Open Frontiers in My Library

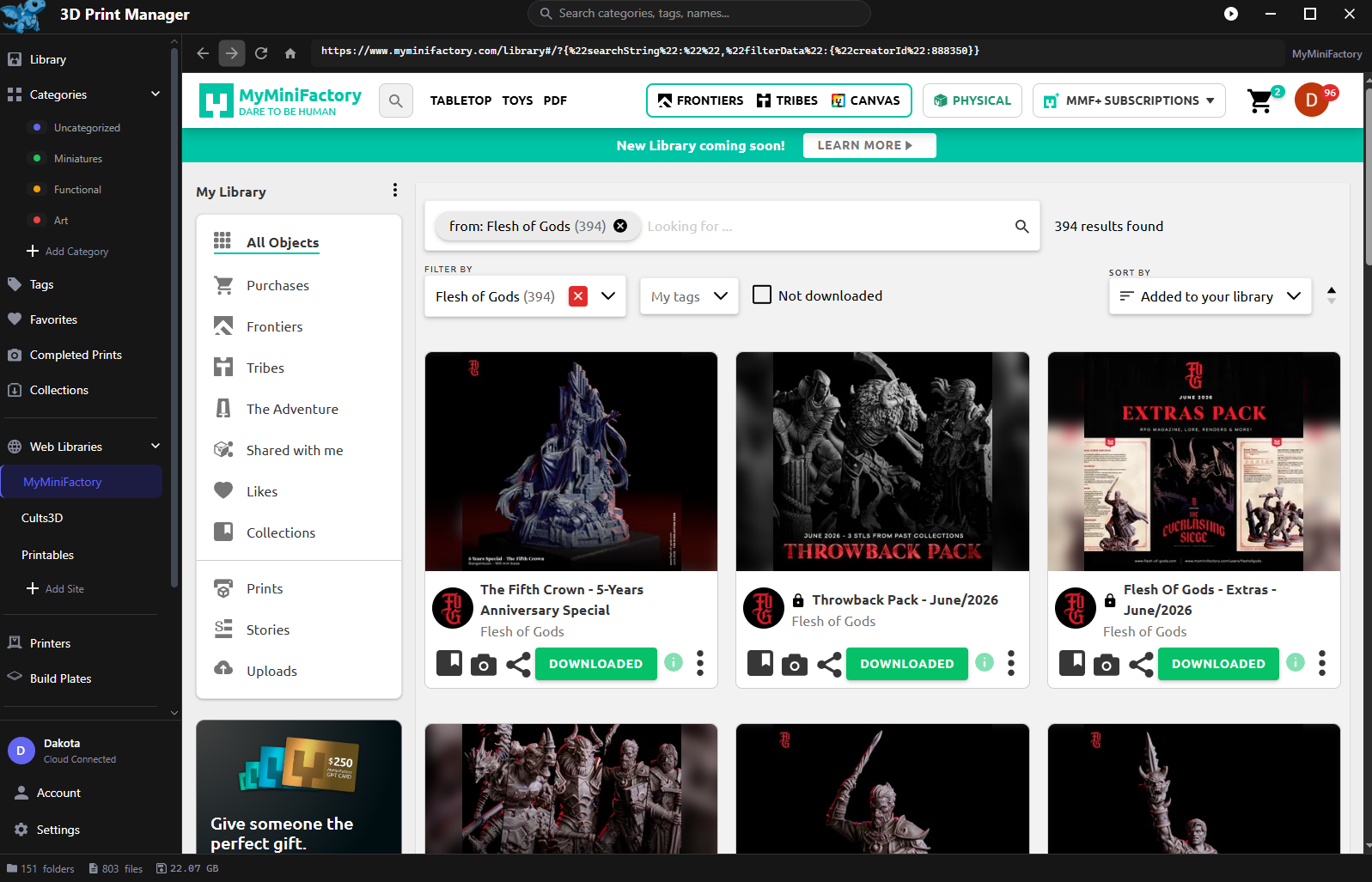(274, 326)
